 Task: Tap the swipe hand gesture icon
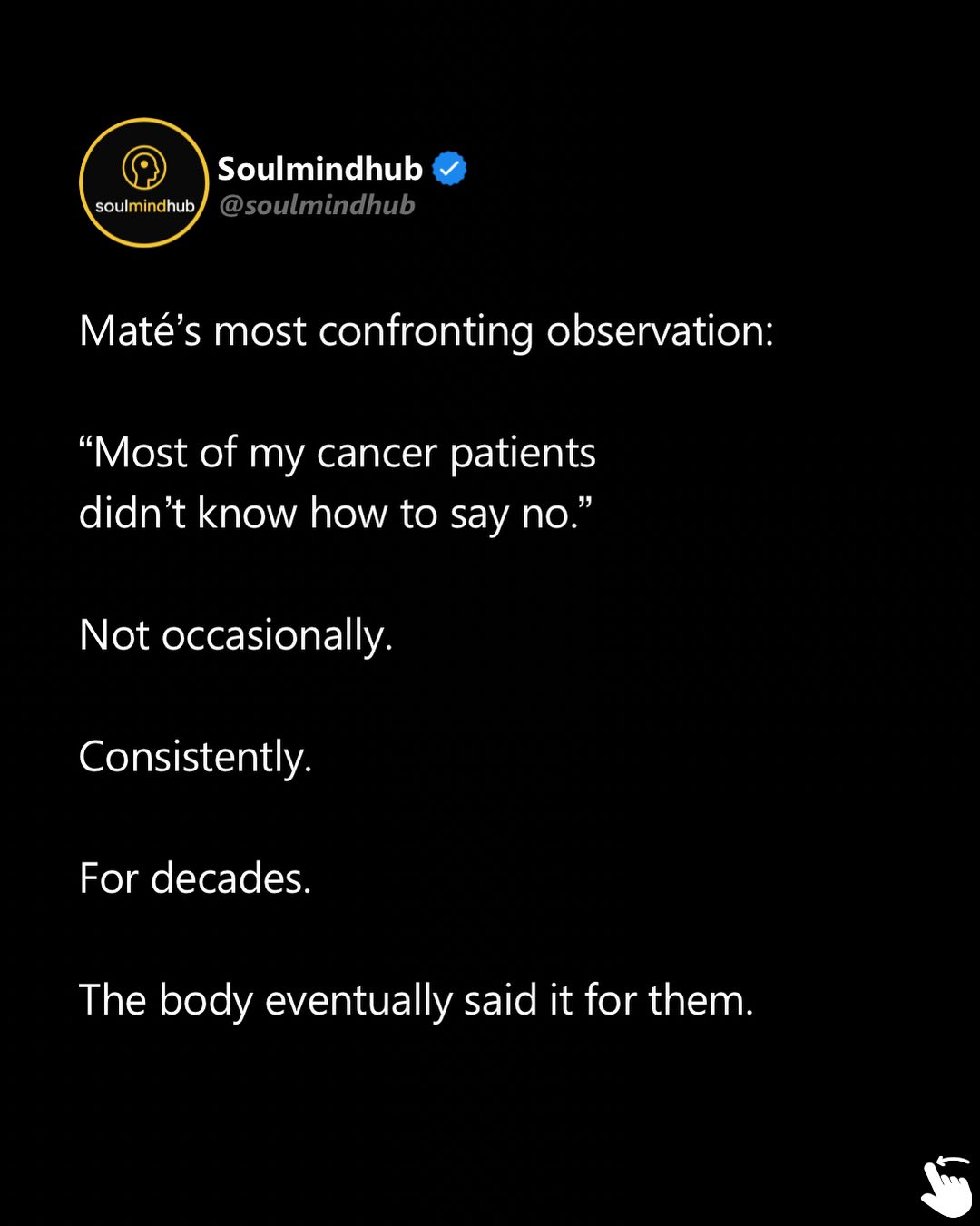click(946, 1187)
